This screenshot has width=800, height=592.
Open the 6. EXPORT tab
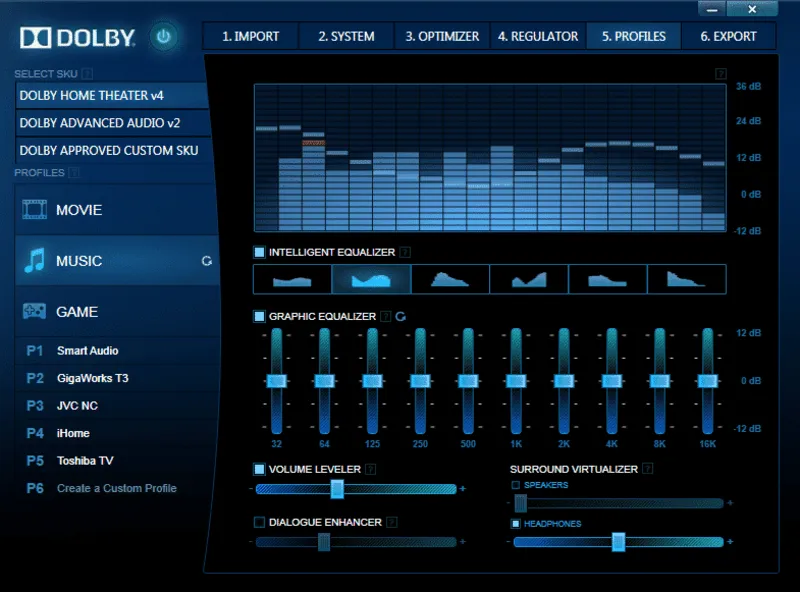729,36
